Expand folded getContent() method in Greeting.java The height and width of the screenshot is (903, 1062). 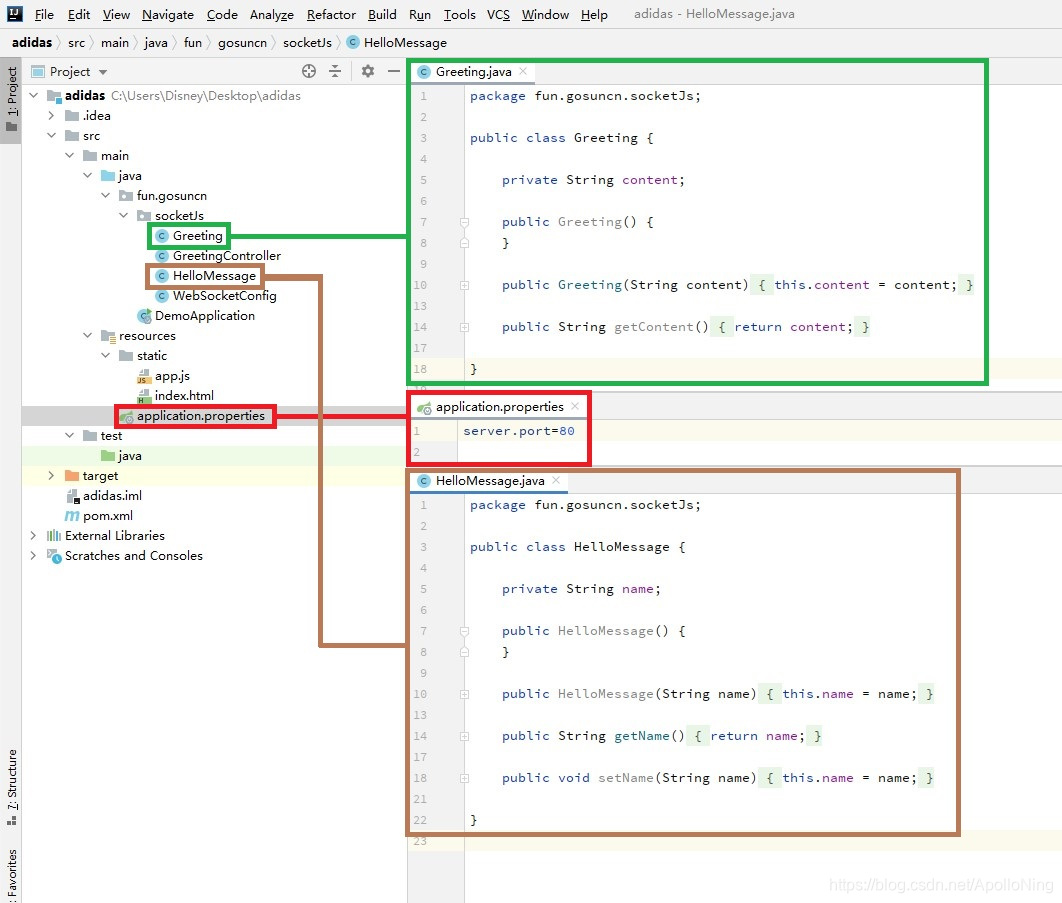click(465, 327)
